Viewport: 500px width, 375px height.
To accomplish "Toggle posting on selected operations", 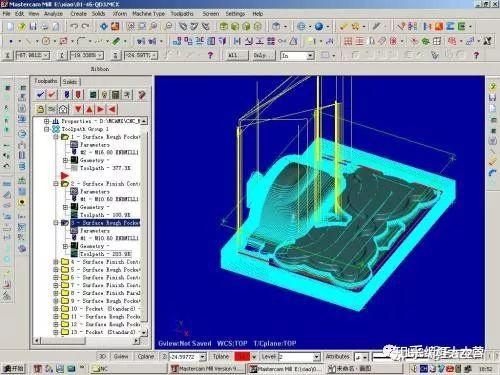I will [63, 109].
